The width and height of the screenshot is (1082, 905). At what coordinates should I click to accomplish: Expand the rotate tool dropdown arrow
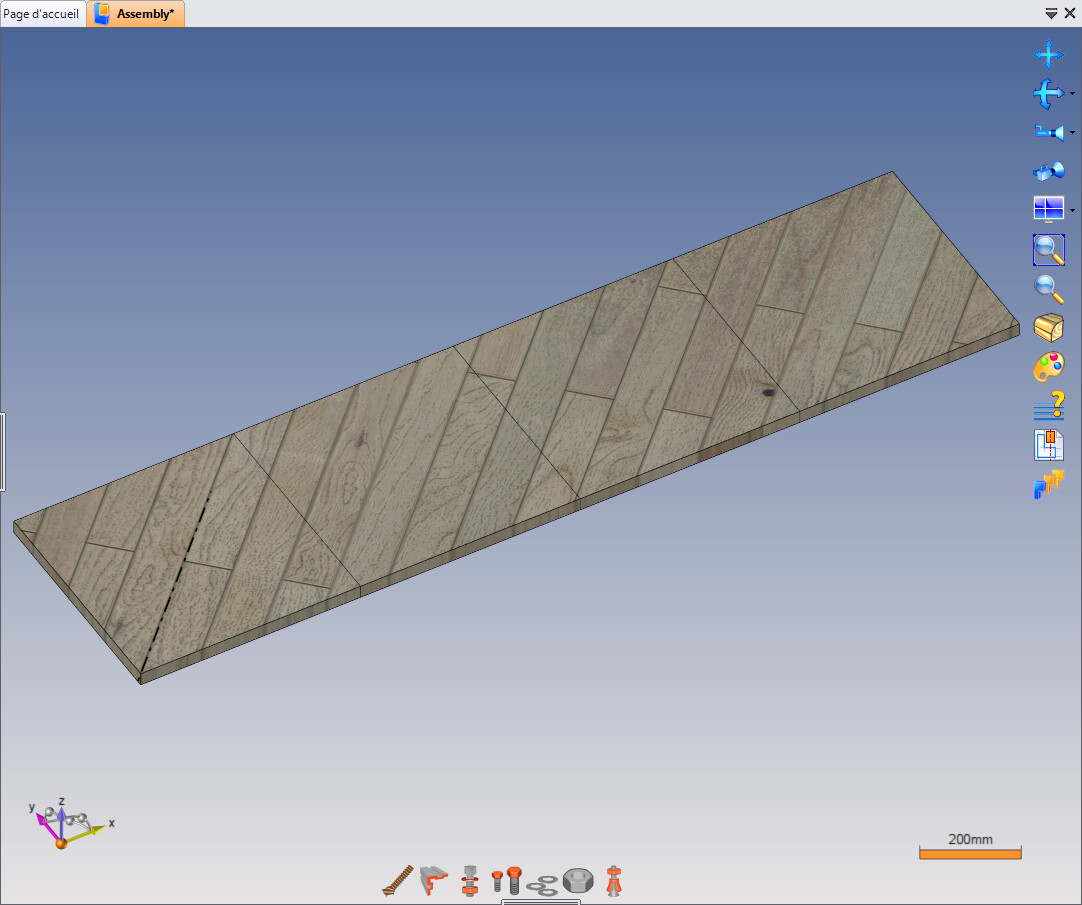(x=1072, y=93)
